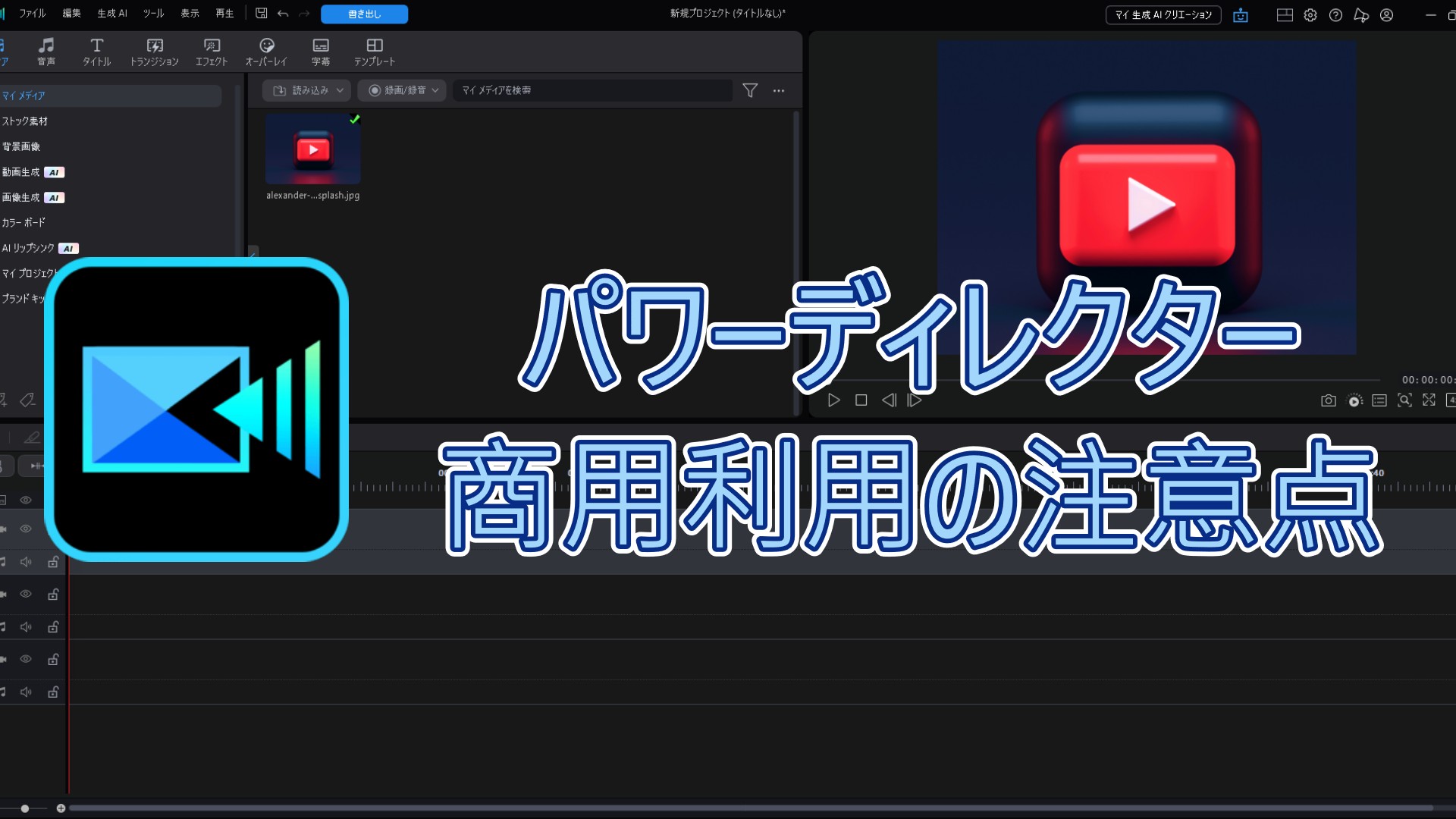The height and width of the screenshot is (819, 1456).
Task: Click the 書き出し export button
Action: tap(364, 14)
